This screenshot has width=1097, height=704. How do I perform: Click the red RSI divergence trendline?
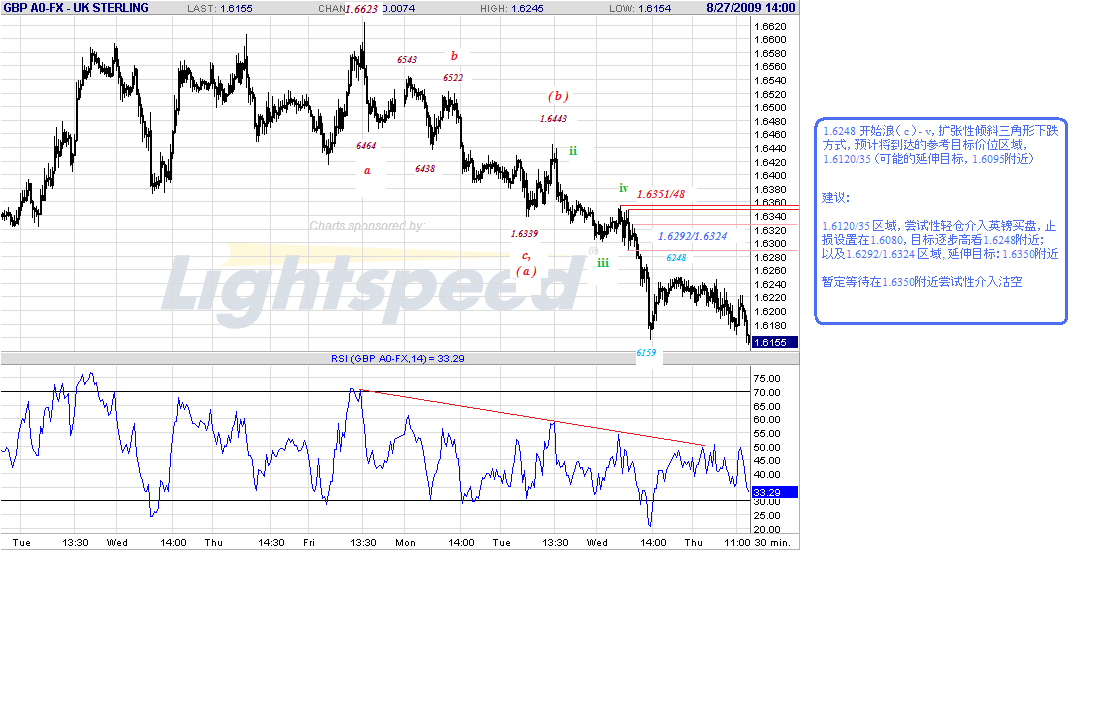(x=532, y=417)
